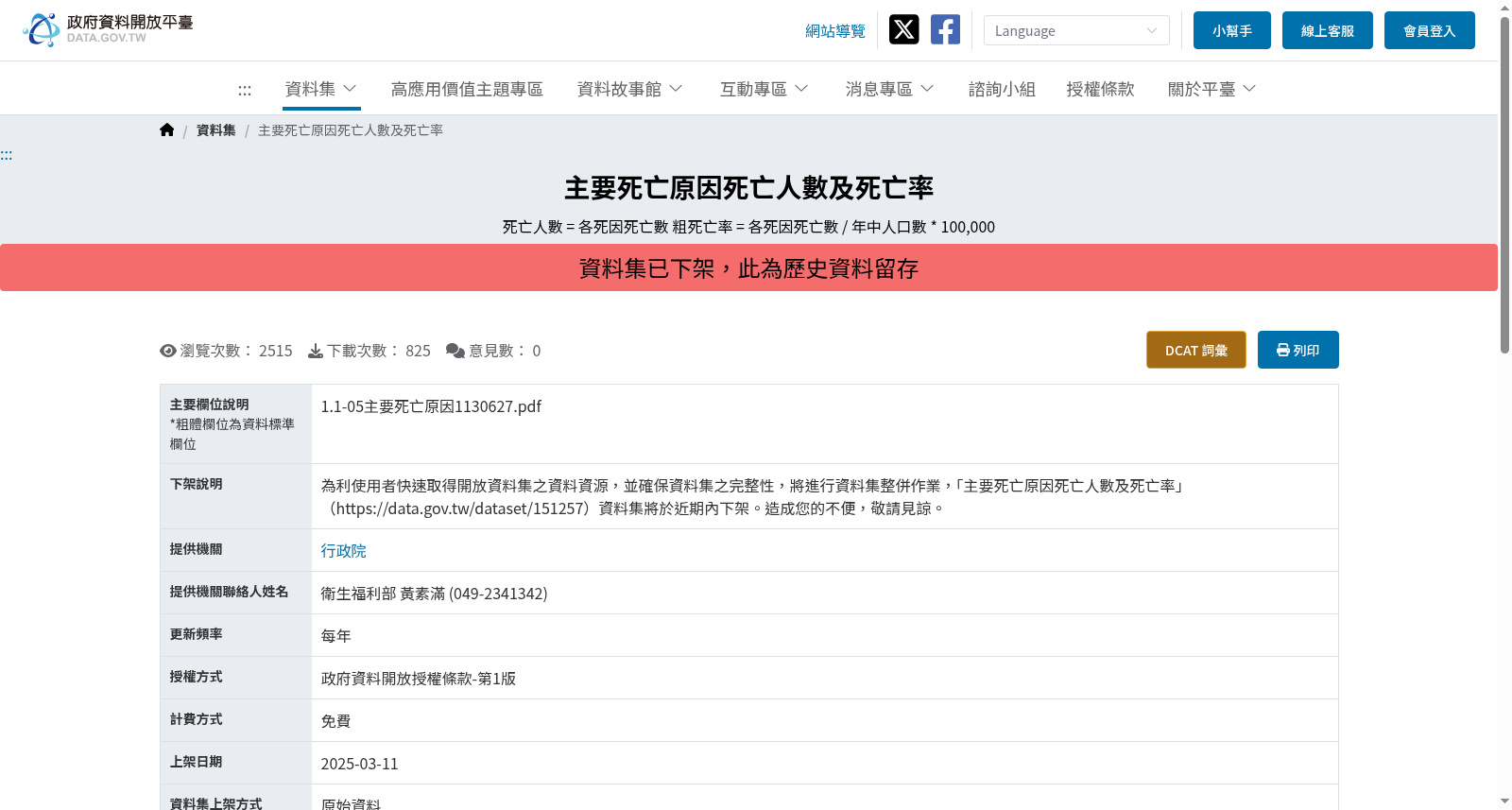This screenshot has height=810, width=1512.
Task: Click the DATA.GOV.TW site logo
Action: 108,29
